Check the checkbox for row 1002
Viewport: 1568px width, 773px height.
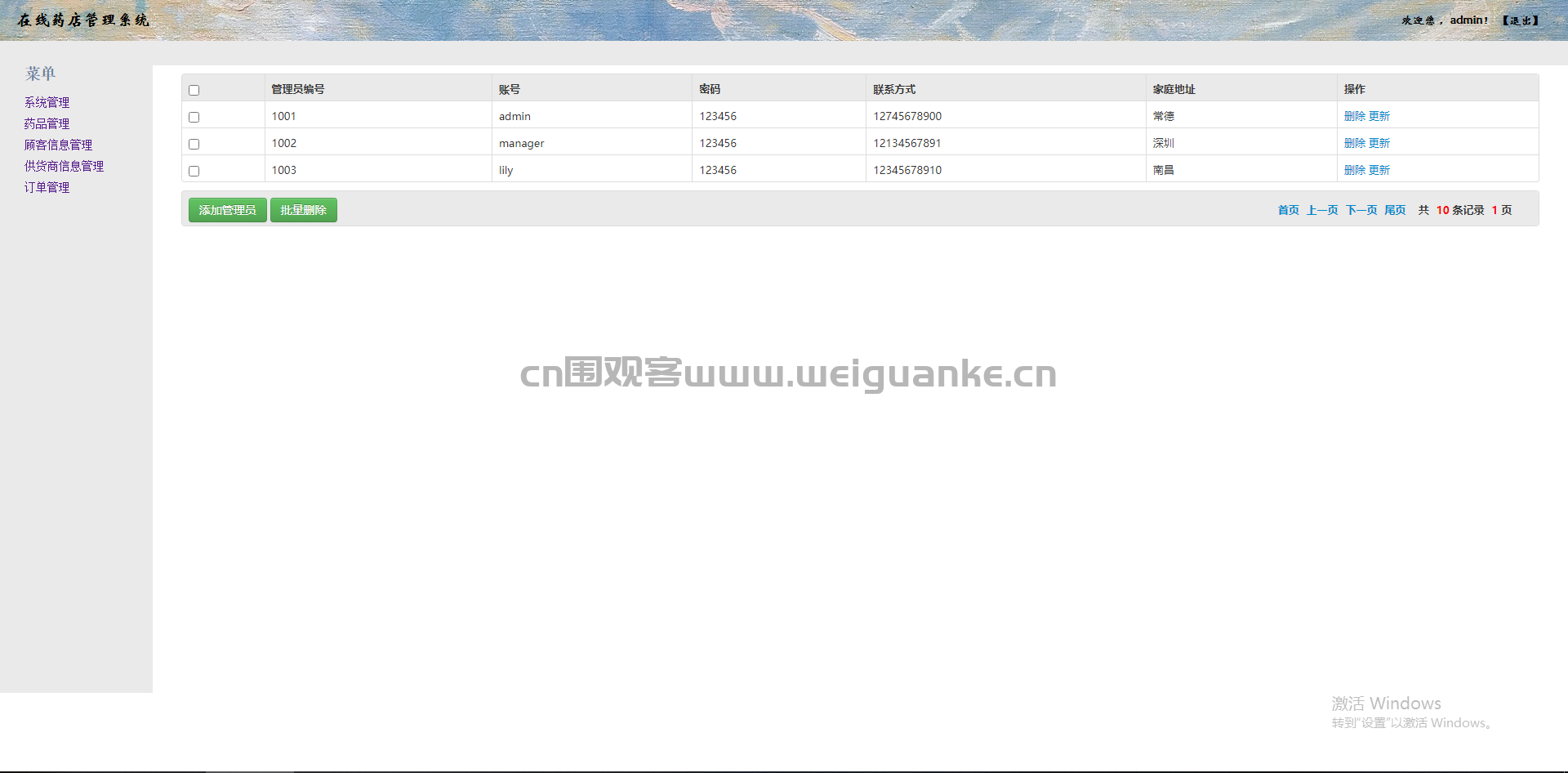click(x=194, y=144)
